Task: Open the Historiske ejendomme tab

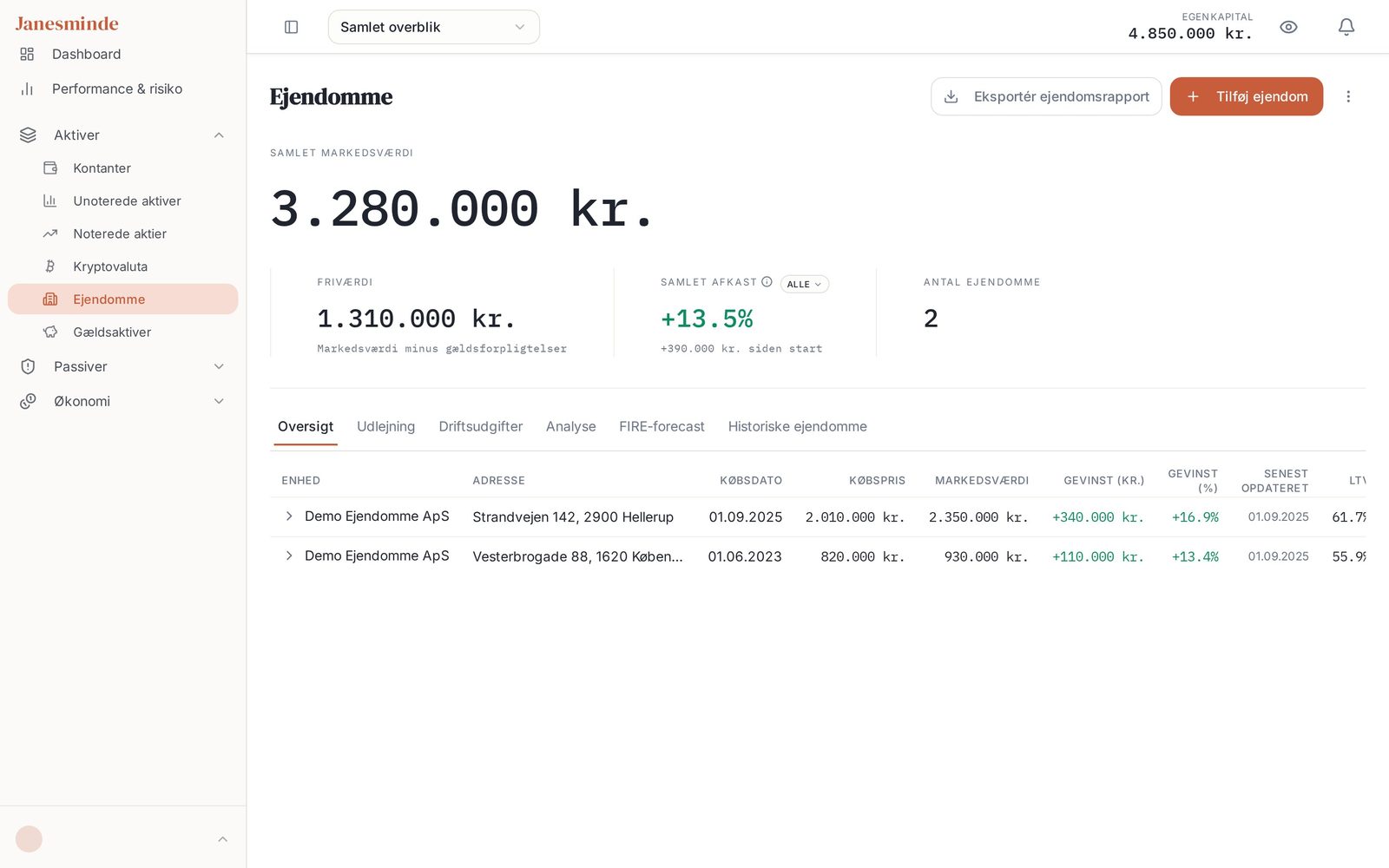Action: 797,426
